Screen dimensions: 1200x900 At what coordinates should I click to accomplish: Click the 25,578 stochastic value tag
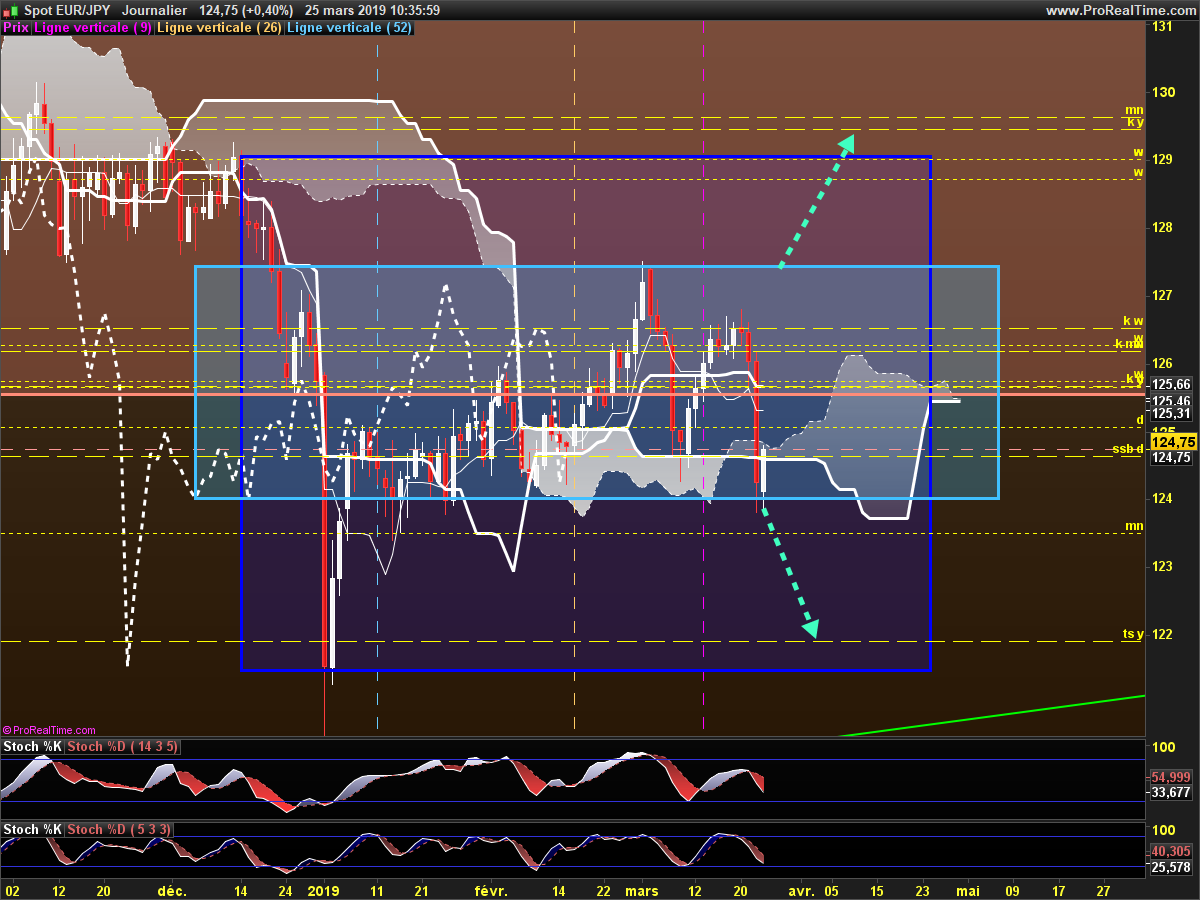1171,866
